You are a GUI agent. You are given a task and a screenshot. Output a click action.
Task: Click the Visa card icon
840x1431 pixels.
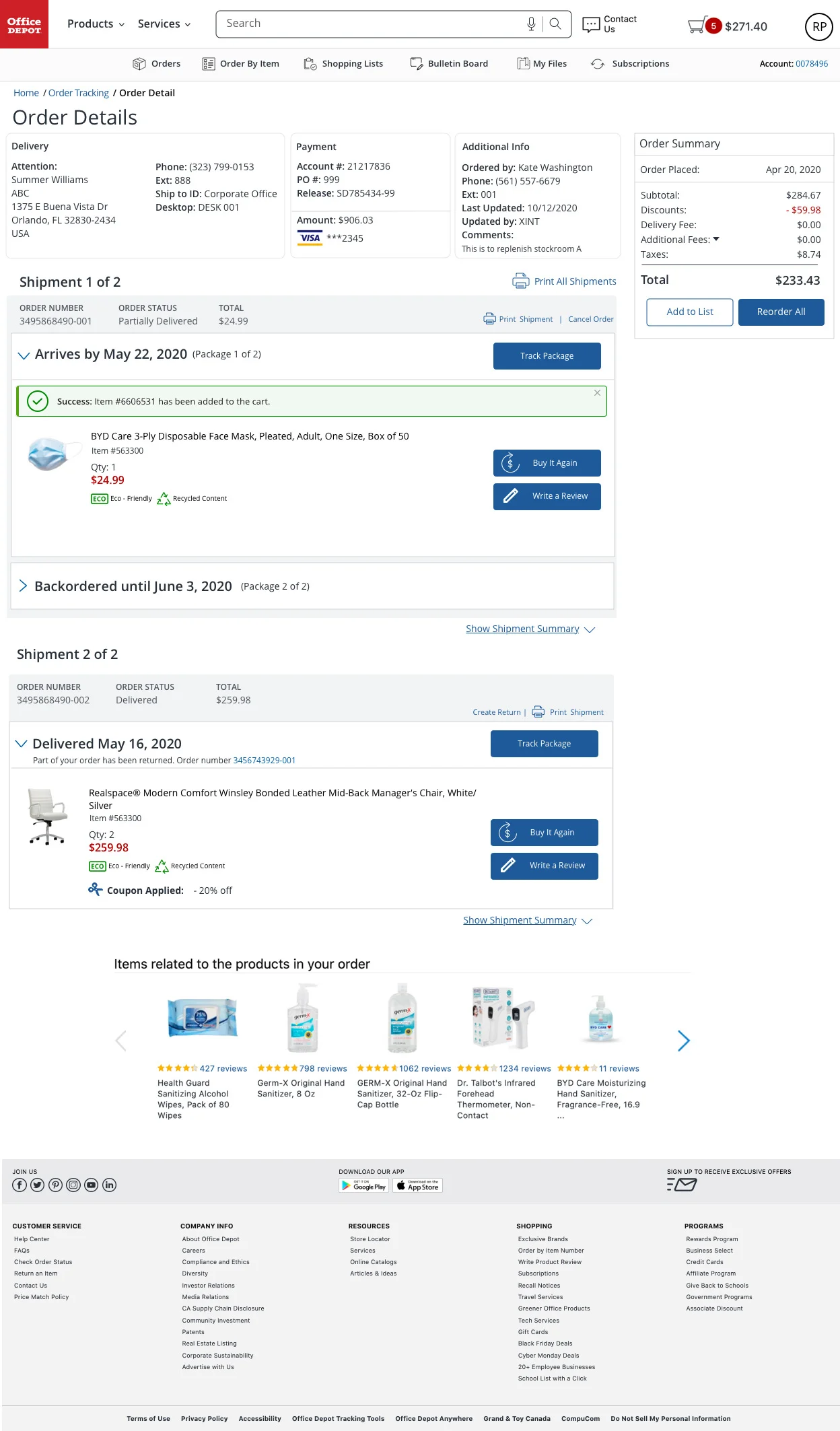(x=310, y=238)
